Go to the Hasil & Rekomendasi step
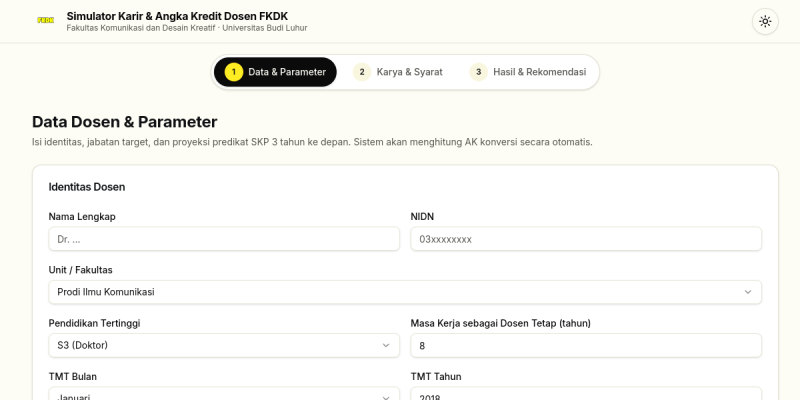 (x=528, y=72)
